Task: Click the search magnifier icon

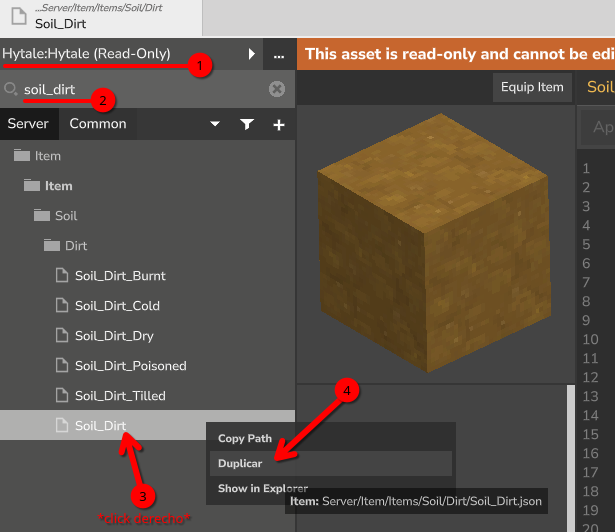Action: tap(12, 89)
